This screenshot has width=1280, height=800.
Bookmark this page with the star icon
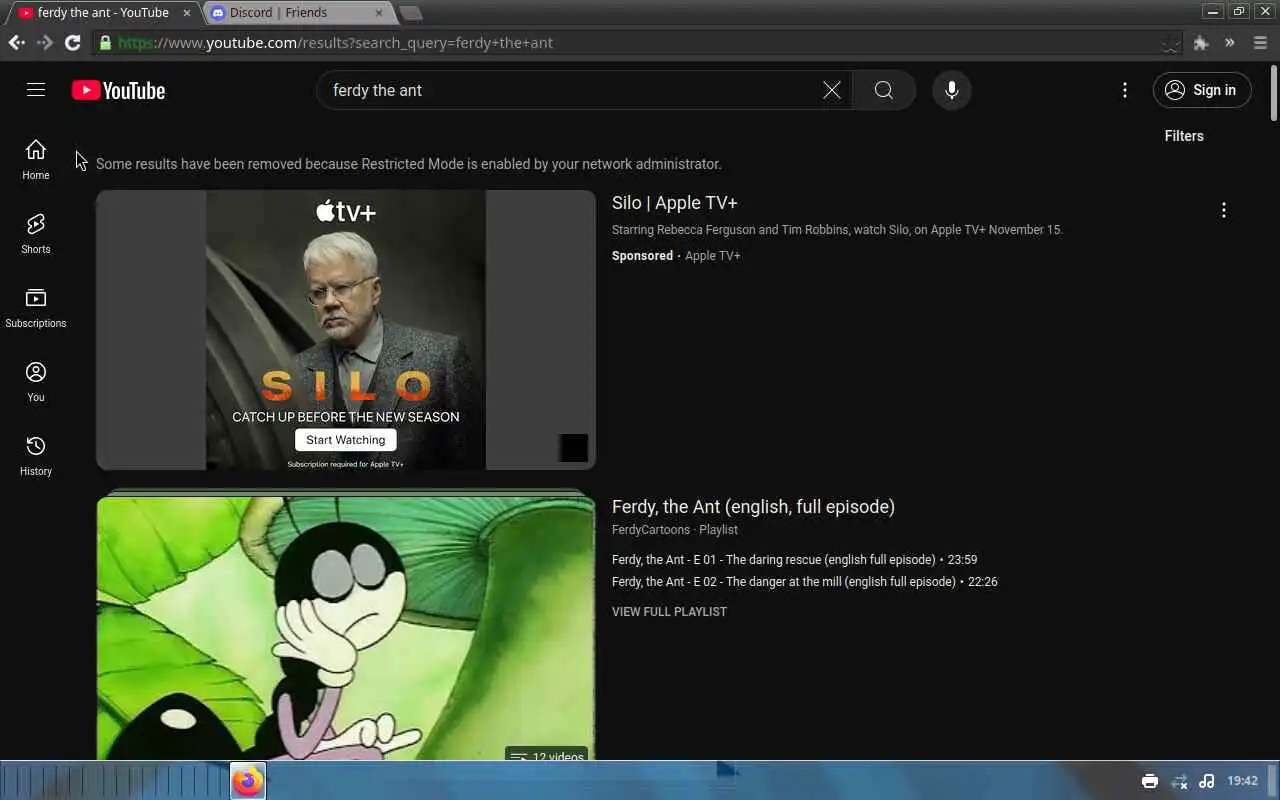(1171, 43)
